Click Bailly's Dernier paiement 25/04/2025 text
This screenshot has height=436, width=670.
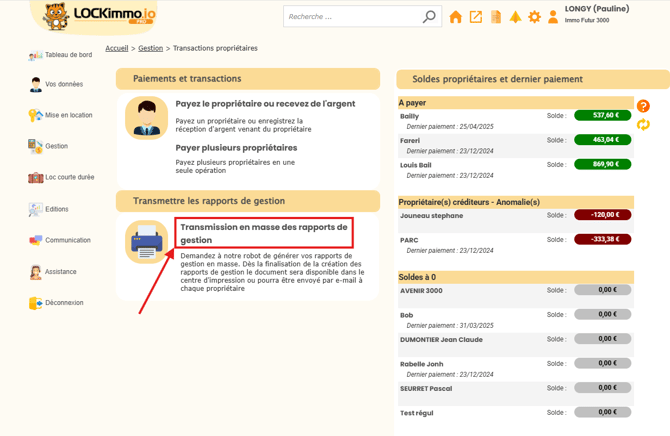tap(450, 127)
